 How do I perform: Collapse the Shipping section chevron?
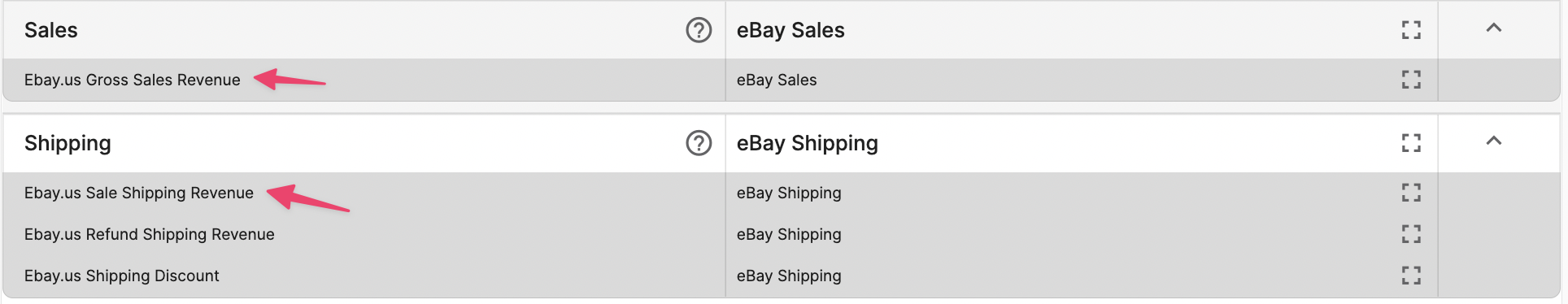(1493, 141)
